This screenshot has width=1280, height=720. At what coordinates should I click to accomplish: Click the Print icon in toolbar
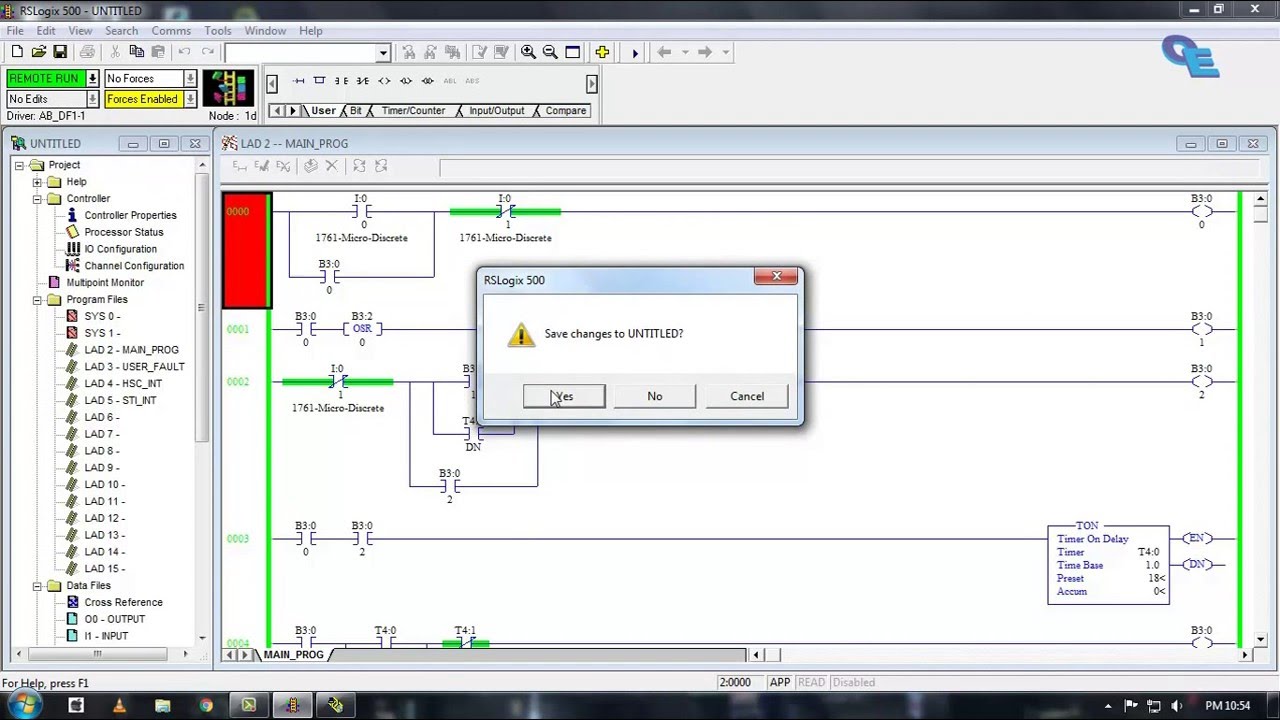pyautogui.click(x=87, y=52)
